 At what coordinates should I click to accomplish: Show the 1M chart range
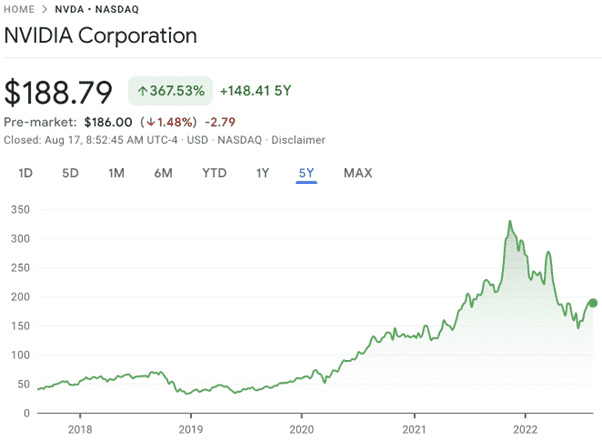tap(116, 173)
